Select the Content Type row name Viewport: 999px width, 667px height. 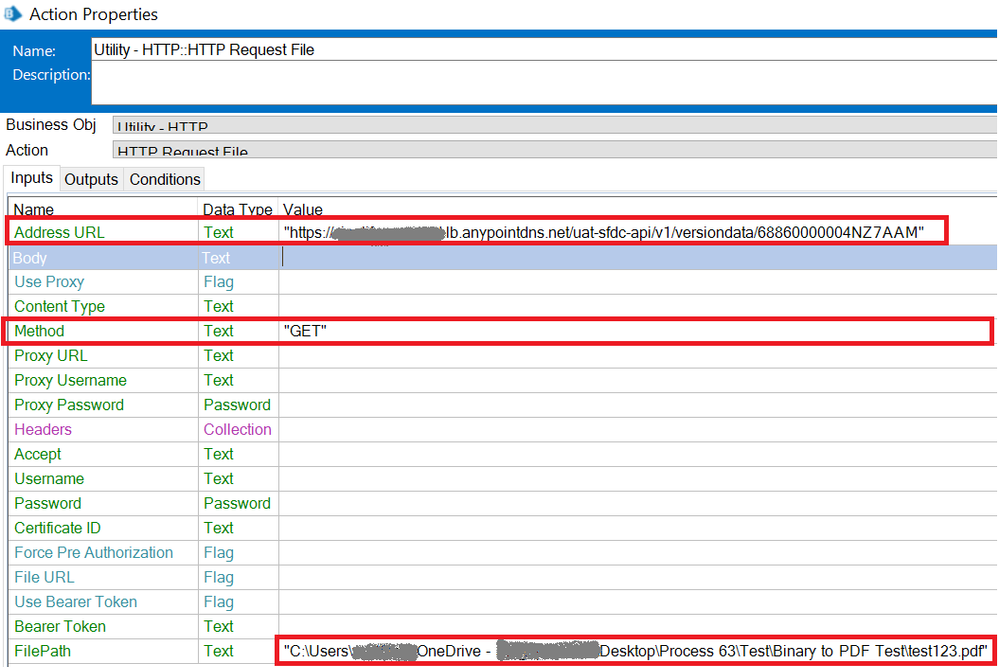59,306
